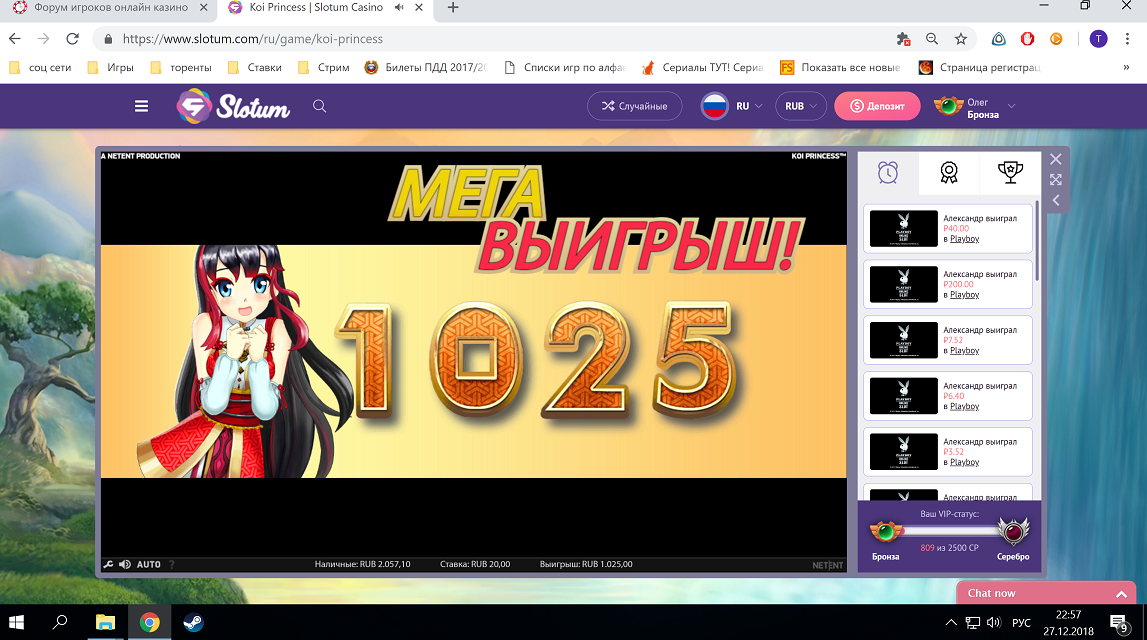Expand the RU language dropdown
This screenshot has height=640, width=1147.
tap(749, 106)
